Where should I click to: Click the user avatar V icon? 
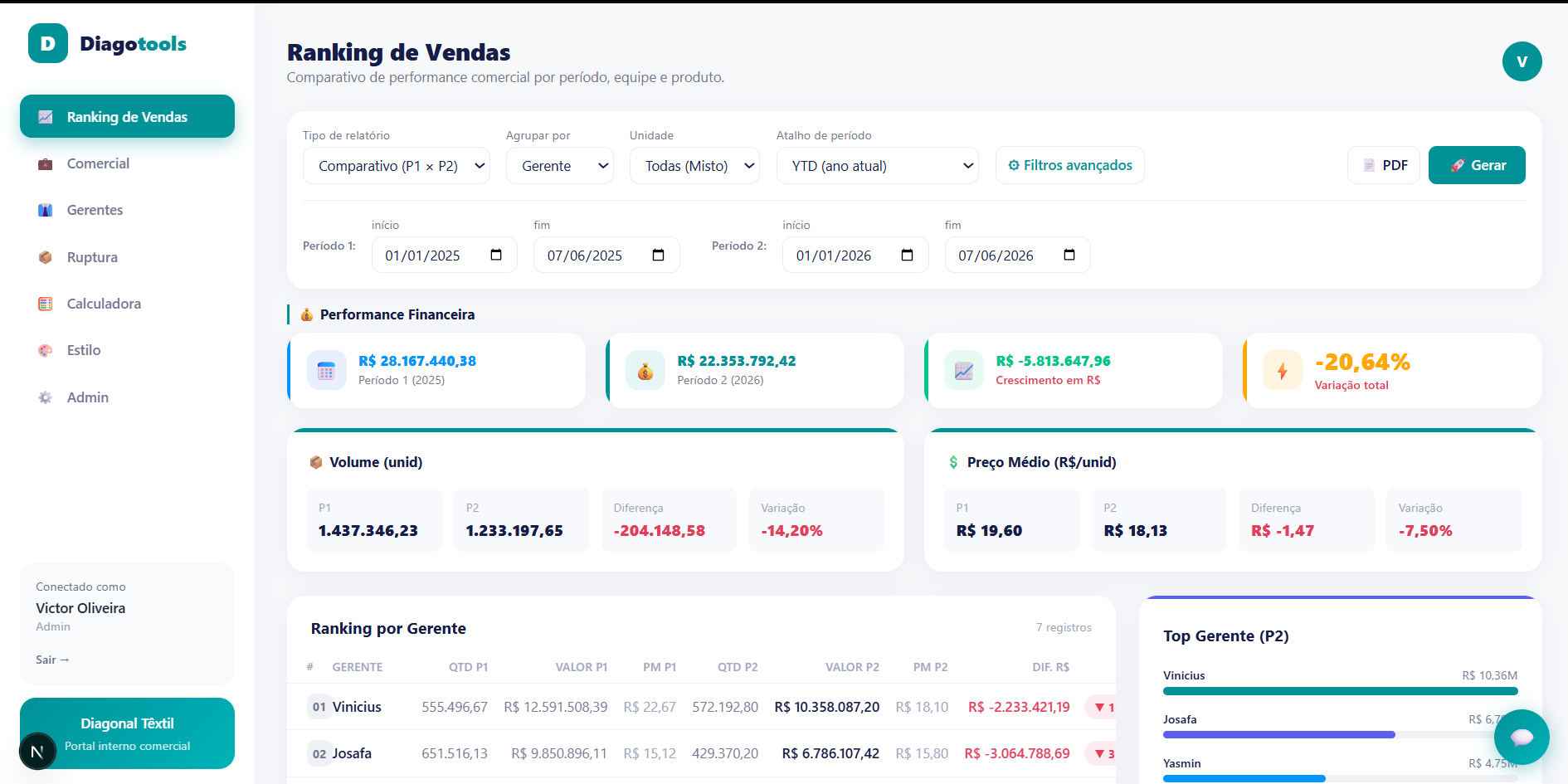[x=1522, y=61]
